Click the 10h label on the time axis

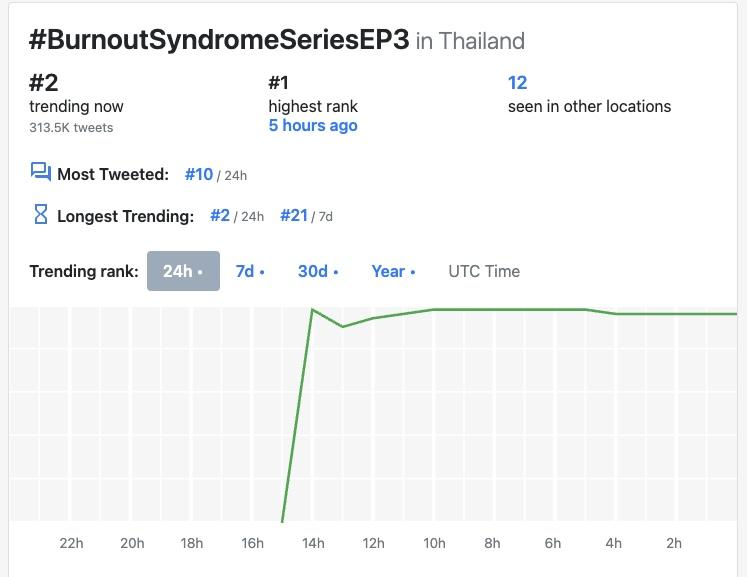click(434, 543)
